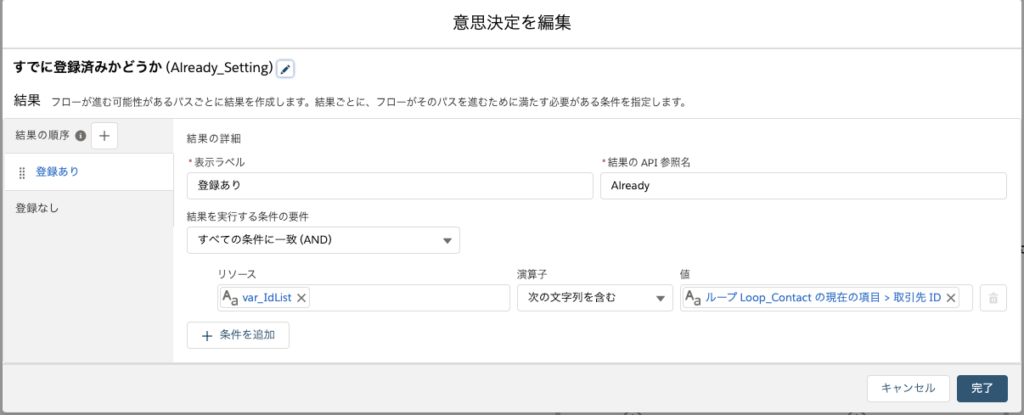Click the リソース field containing var_IdList

pyautogui.click(x=364, y=298)
